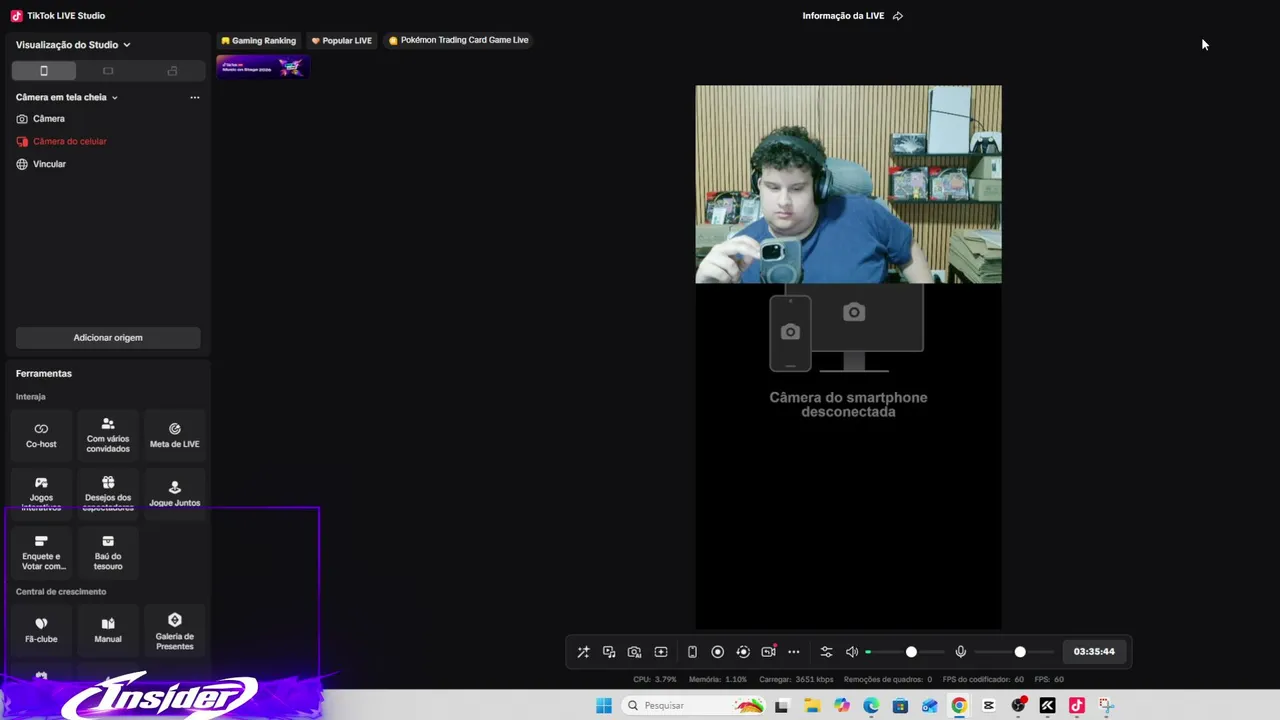Screen dimensions: 1280x720
Task: Click the 03:35:44 live timer button
Action: [1094, 652]
